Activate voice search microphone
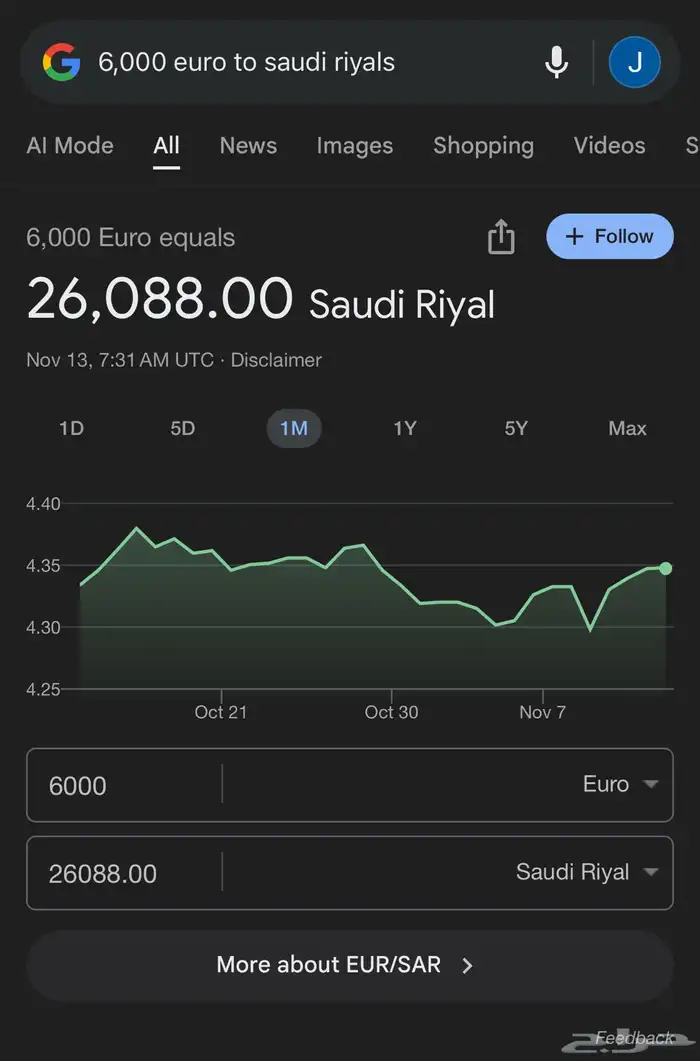This screenshot has height=1061, width=700. tap(557, 63)
